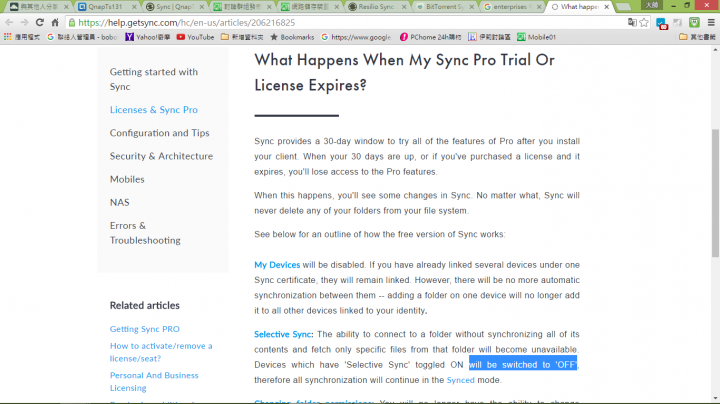Switch to the first tab with cloud icon
Image resolution: width=720 pixels, height=404 pixels.
(39, 7)
